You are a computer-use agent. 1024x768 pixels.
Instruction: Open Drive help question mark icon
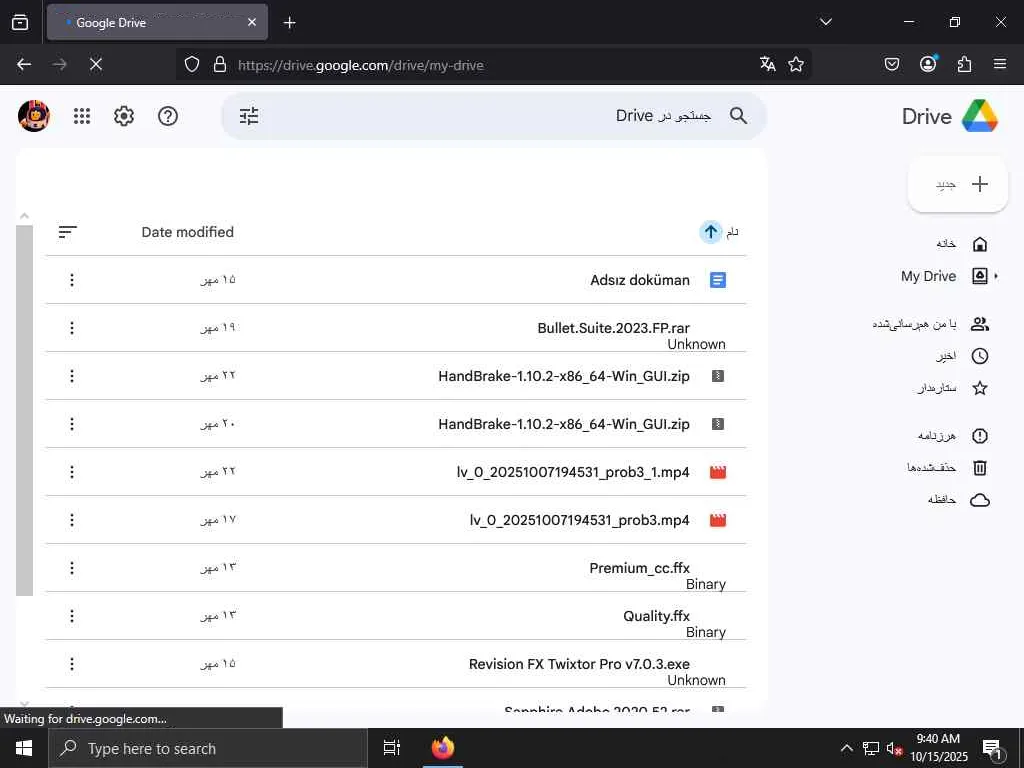coord(168,116)
